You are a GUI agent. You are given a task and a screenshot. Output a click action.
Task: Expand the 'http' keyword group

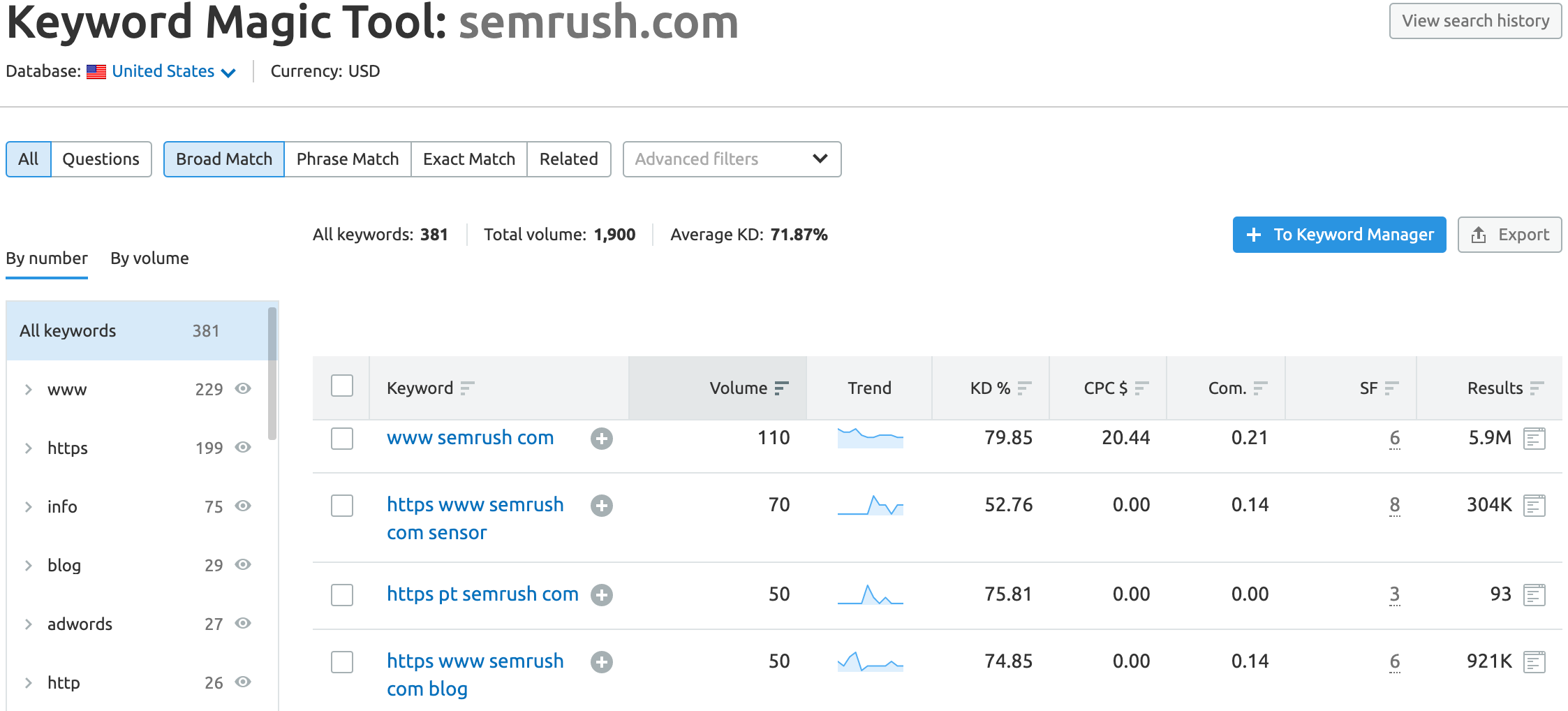(29, 683)
